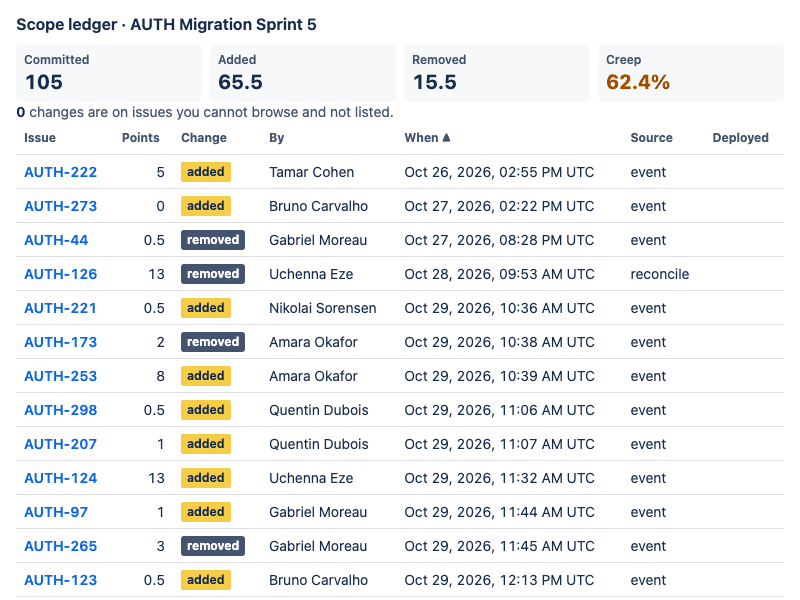This screenshot has width=800, height=600.
Task: Open issue AUTH-44 link
Action: point(56,240)
